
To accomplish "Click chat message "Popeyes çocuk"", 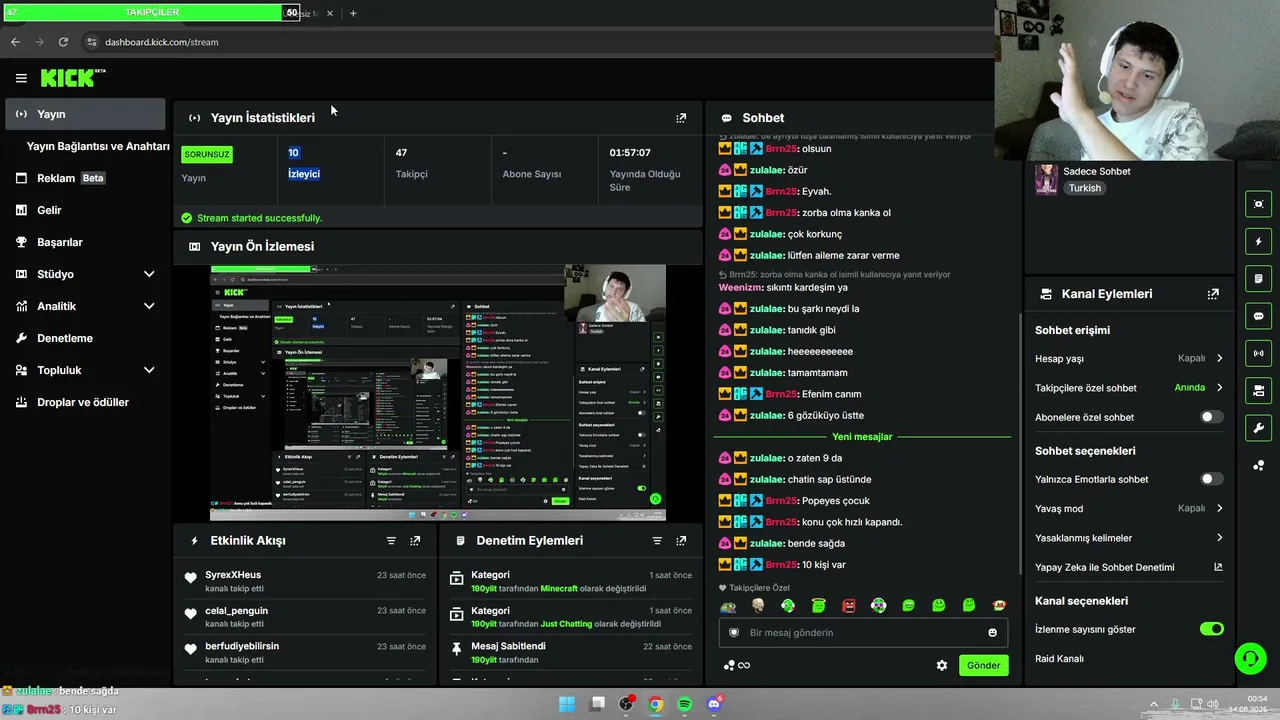I will pyautogui.click(x=836, y=501).
